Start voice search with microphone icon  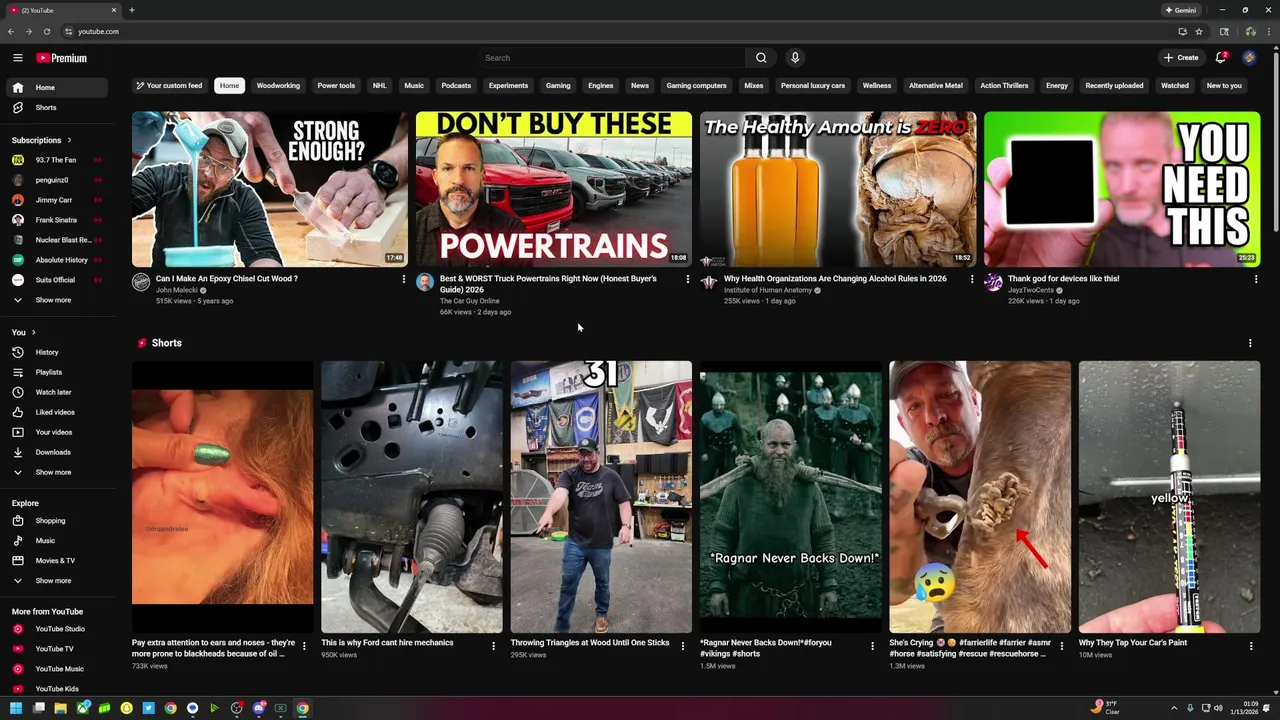(795, 58)
